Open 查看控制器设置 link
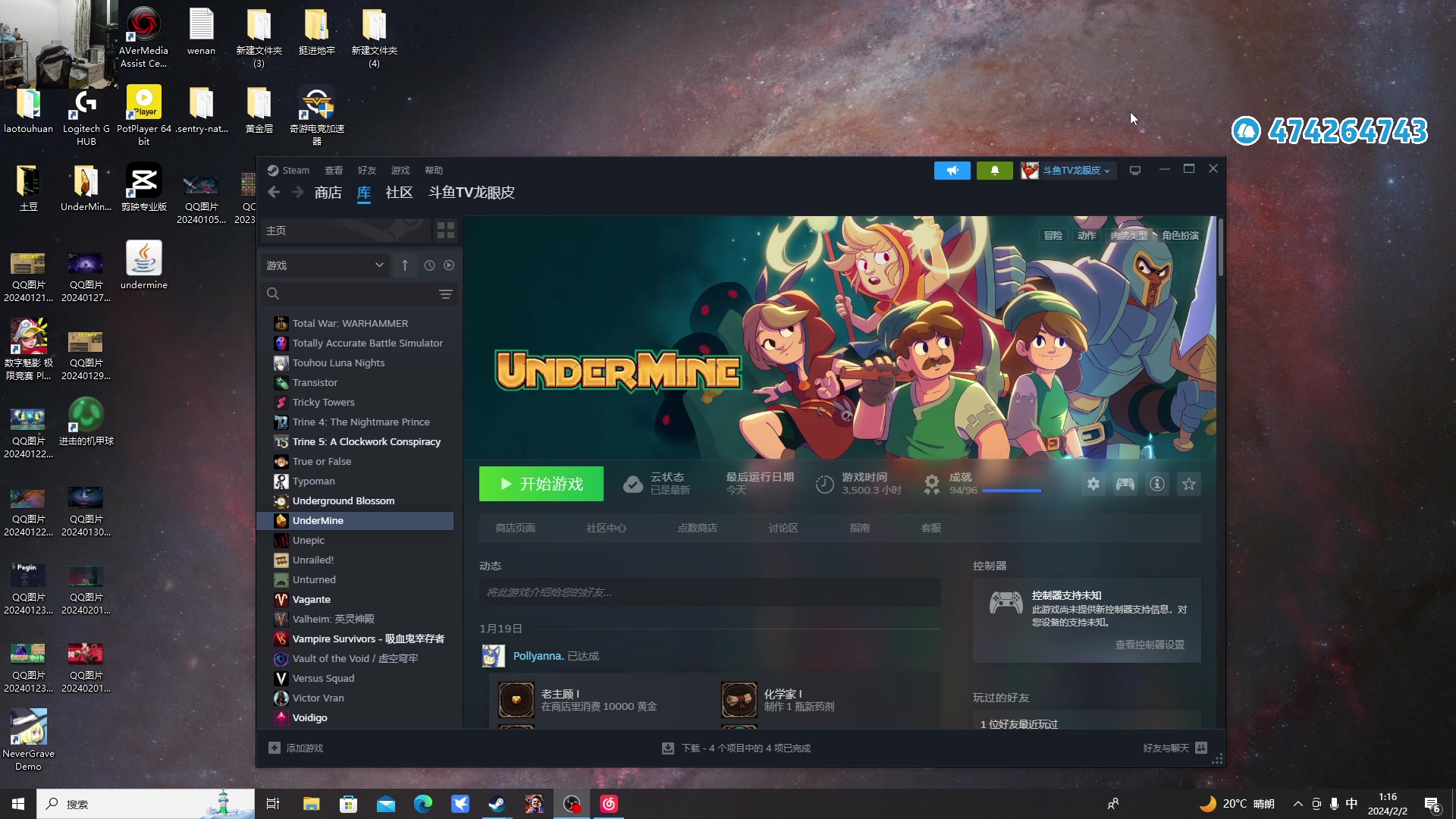Image resolution: width=1456 pixels, height=819 pixels. point(1149,645)
